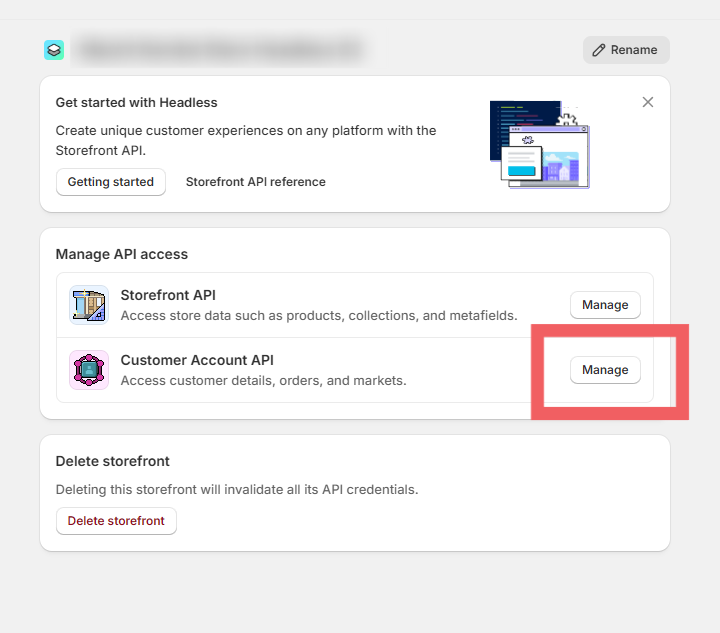Click the Storefront API heading text

[168, 295]
